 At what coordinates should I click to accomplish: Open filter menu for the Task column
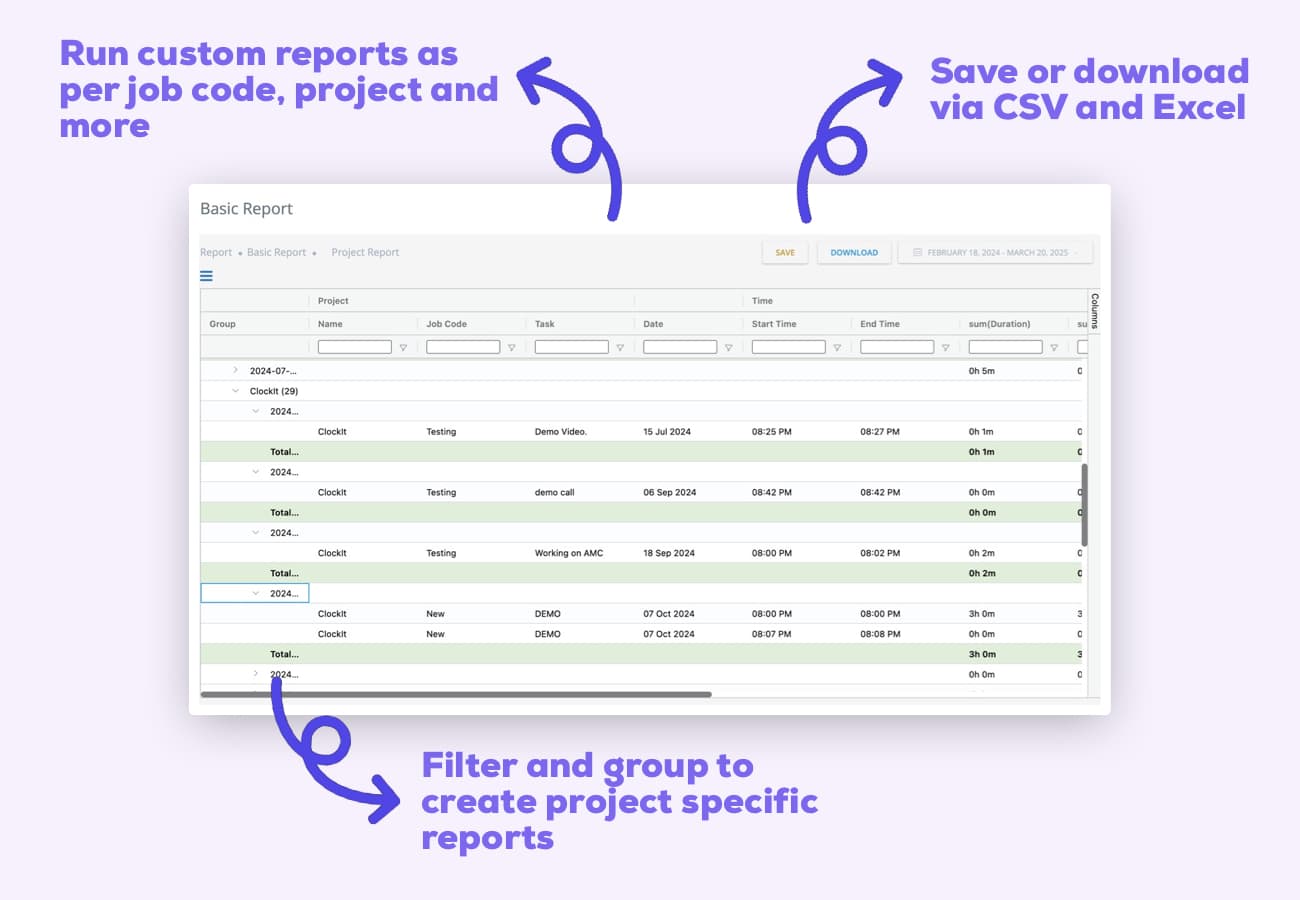[620, 348]
